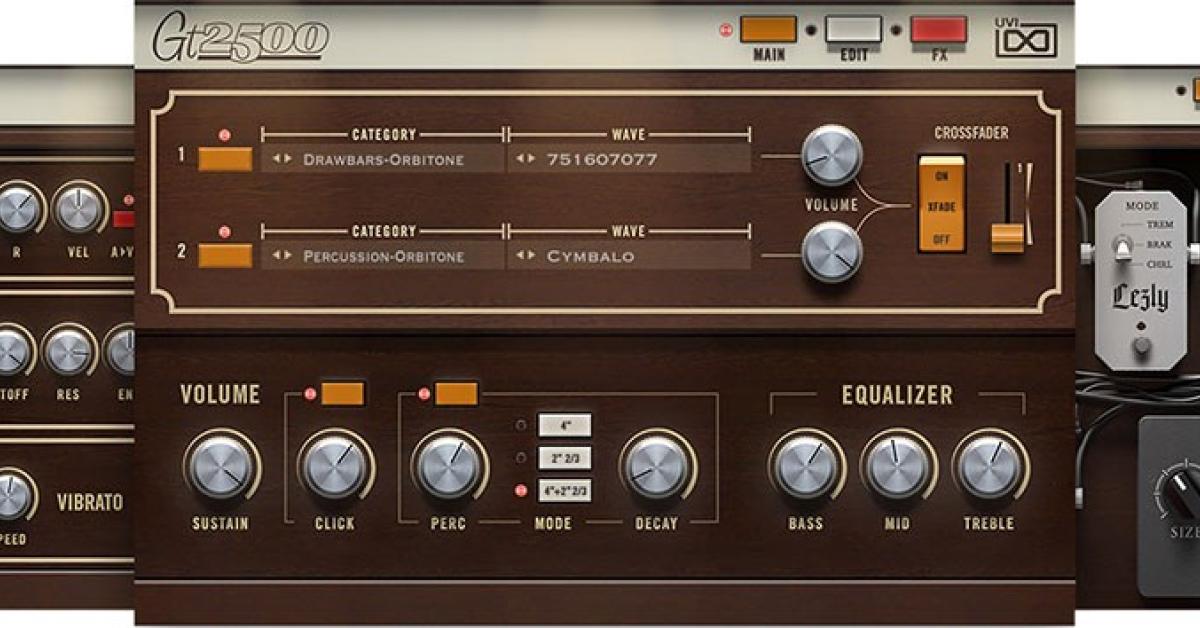Toggle the red A>V button in left window

click(x=125, y=219)
